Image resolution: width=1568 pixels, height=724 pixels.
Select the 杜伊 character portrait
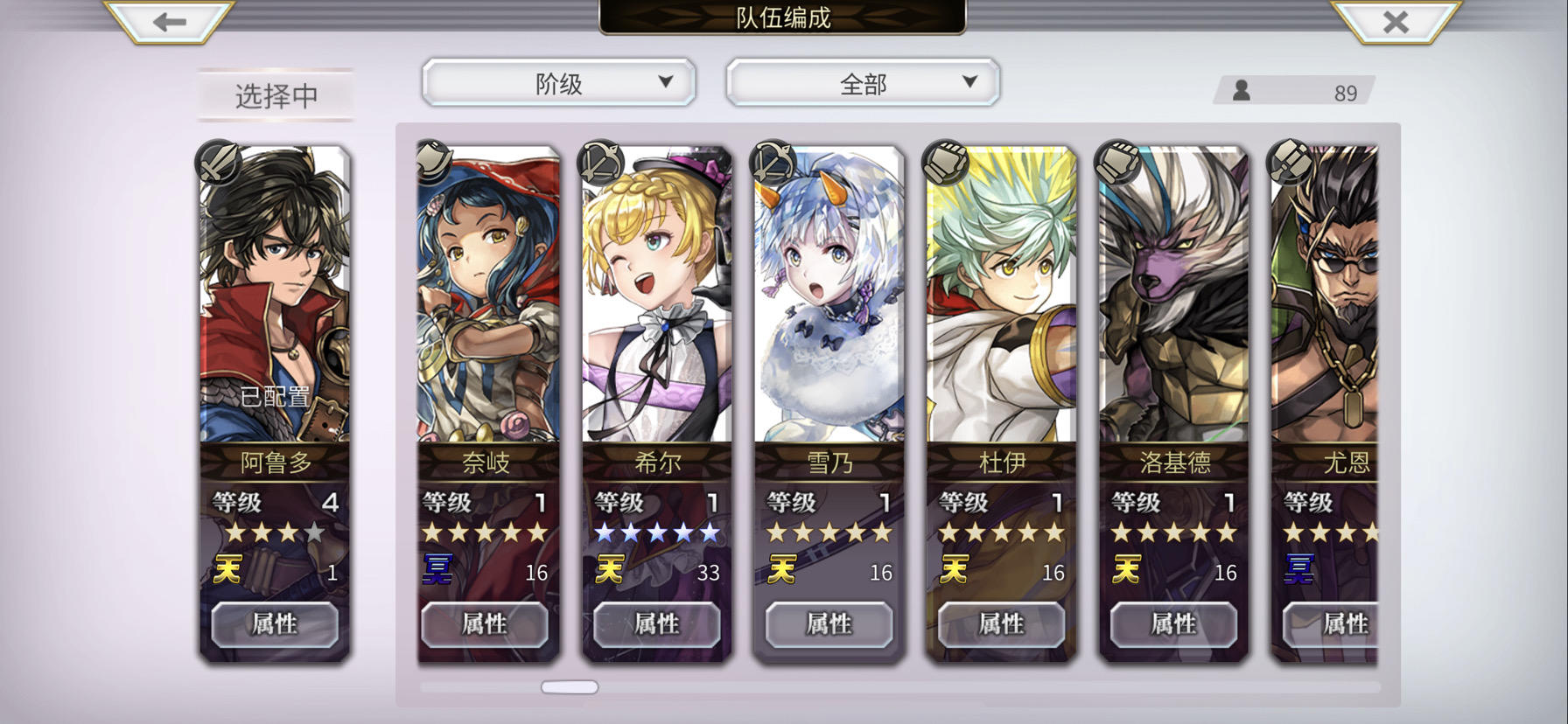pos(1001,295)
